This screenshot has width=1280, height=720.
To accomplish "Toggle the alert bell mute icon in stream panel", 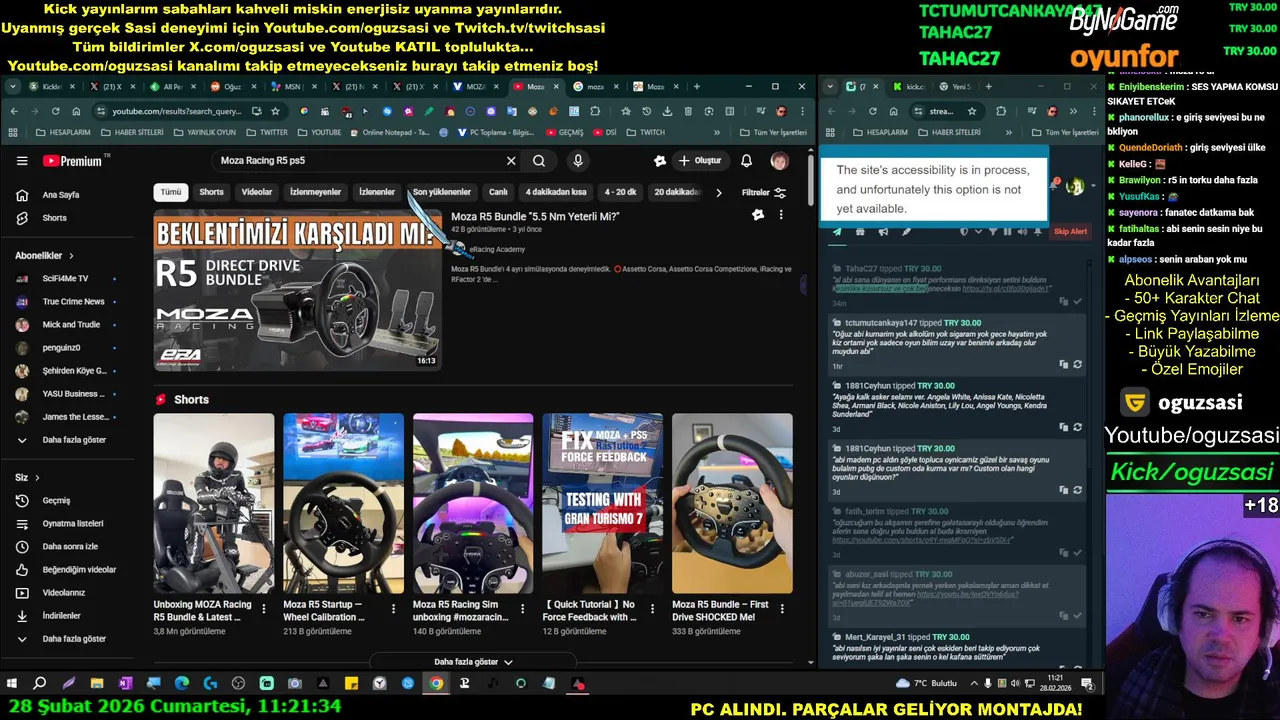I will (x=1037, y=231).
